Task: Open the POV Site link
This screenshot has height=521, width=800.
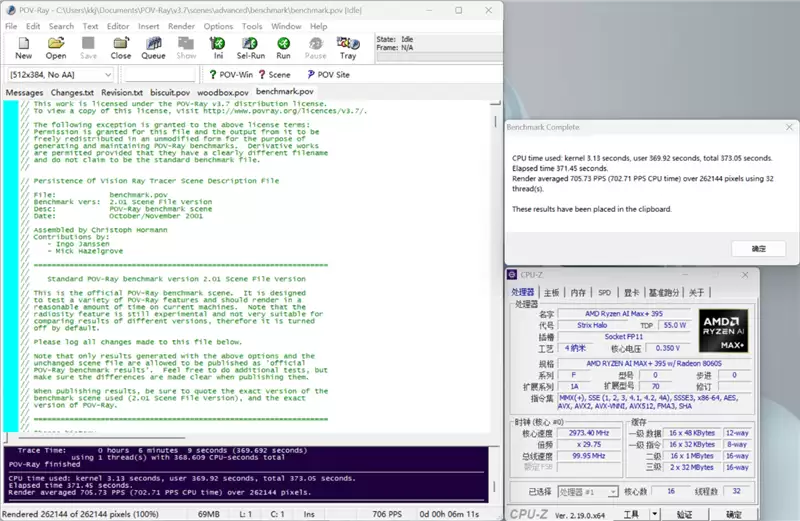Action: pos(329,75)
